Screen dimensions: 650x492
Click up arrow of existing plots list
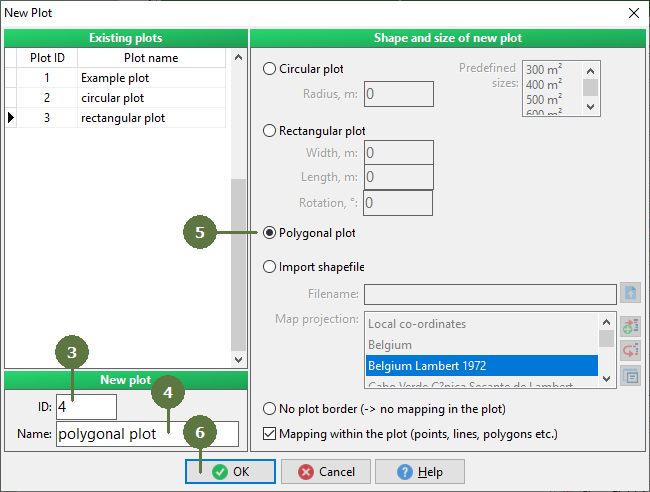click(x=238, y=58)
